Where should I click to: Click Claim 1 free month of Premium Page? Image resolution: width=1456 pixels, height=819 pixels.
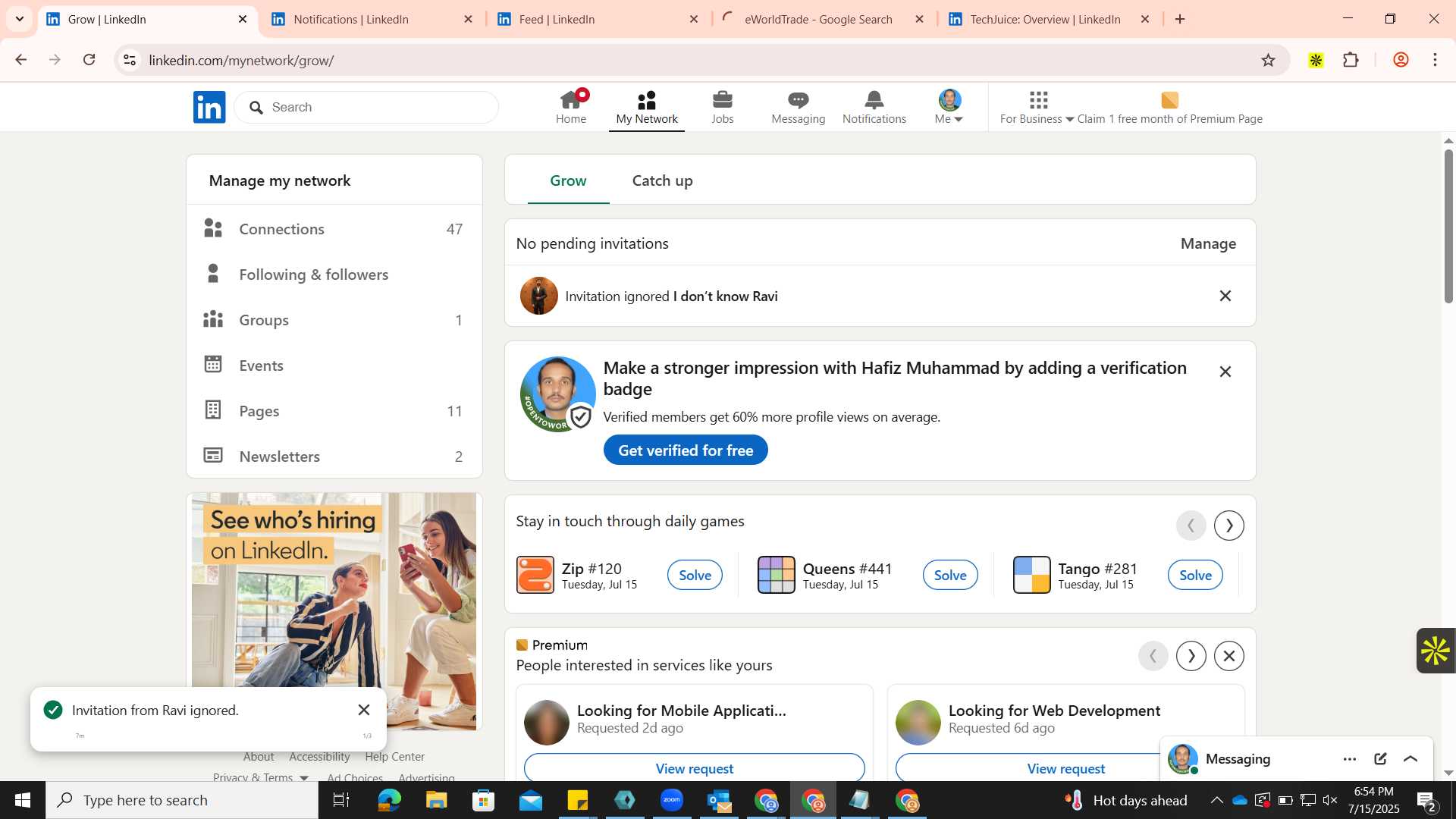point(1170,107)
